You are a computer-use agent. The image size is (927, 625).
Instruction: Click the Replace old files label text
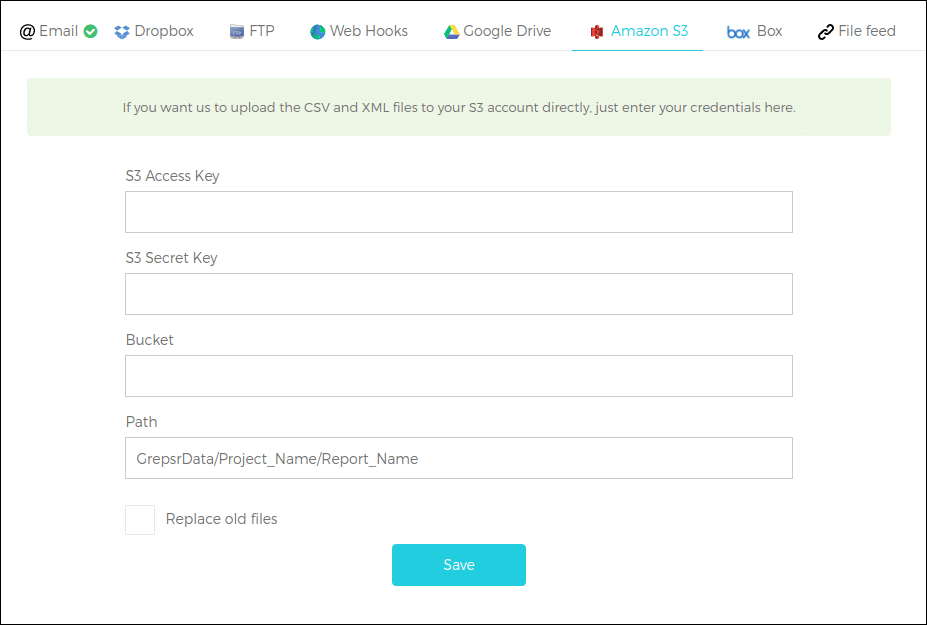point(221,519)
